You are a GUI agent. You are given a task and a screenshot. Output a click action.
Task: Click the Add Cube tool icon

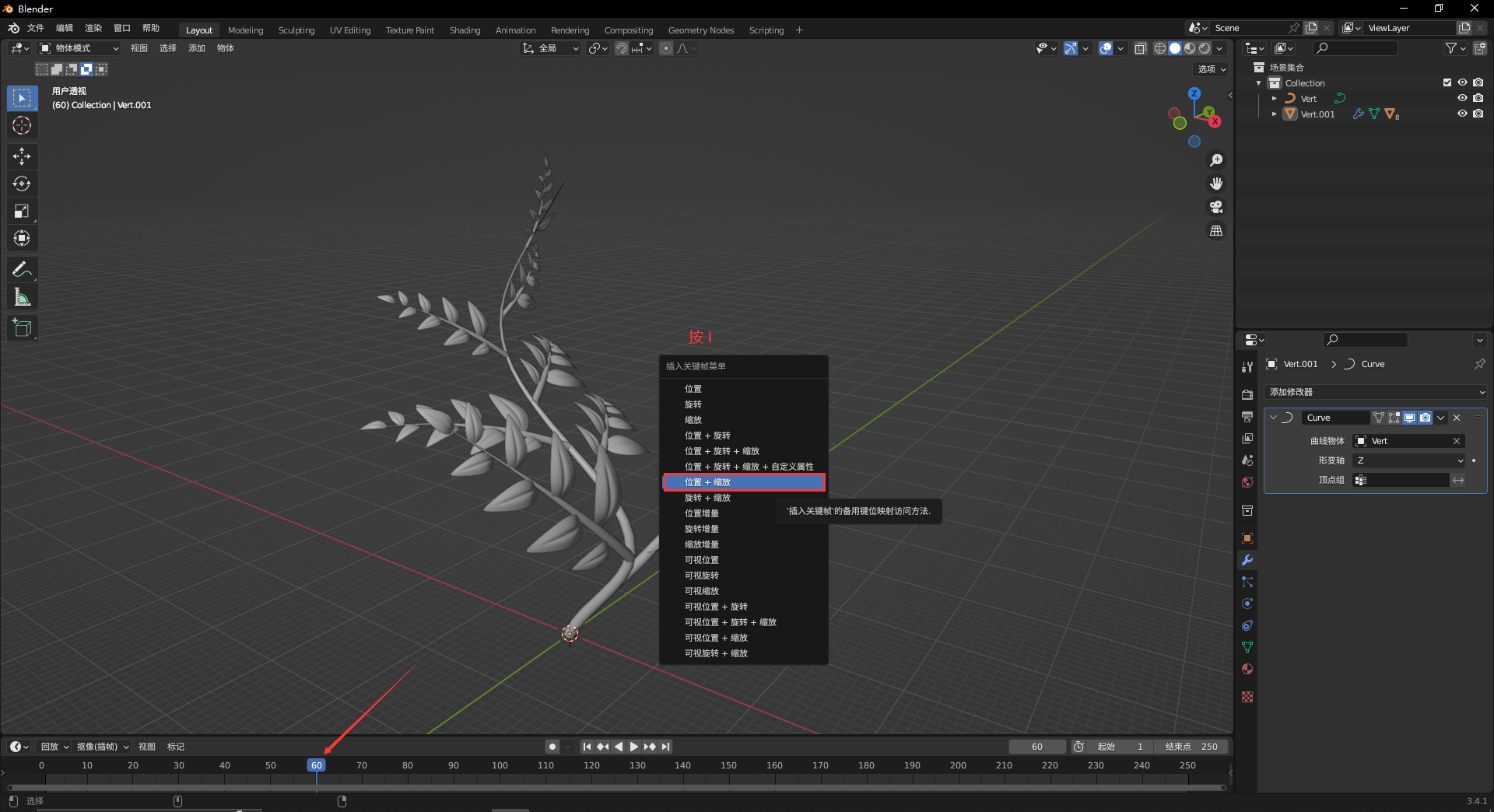(22, 328)
